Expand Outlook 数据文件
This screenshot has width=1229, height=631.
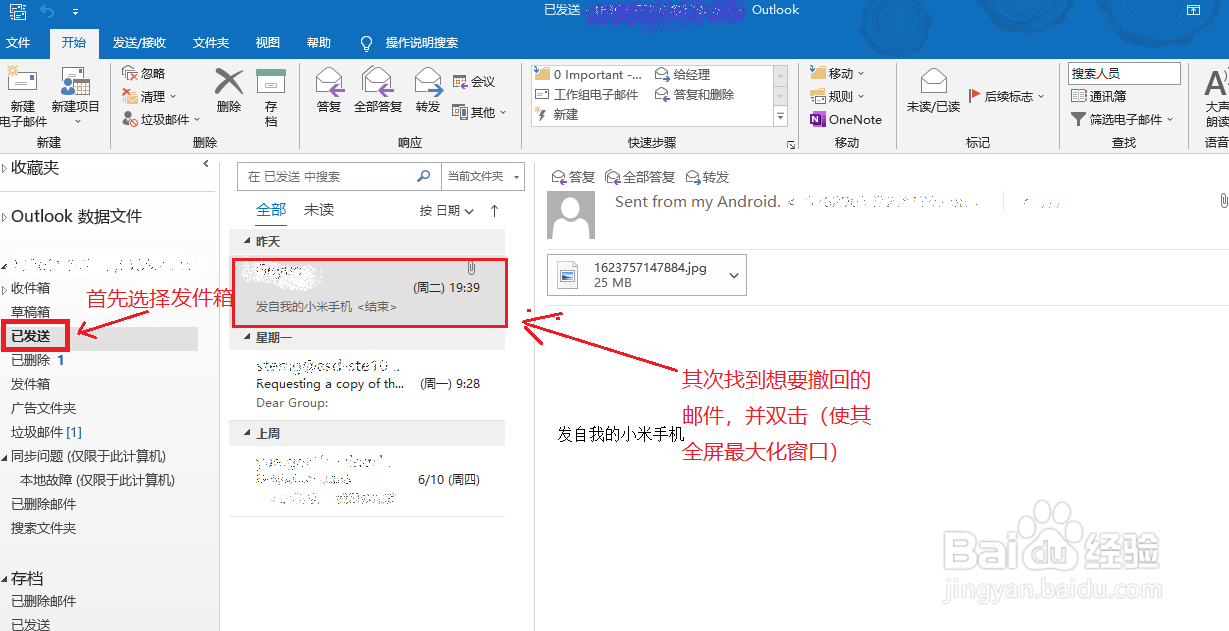click(x=5, y=217)
